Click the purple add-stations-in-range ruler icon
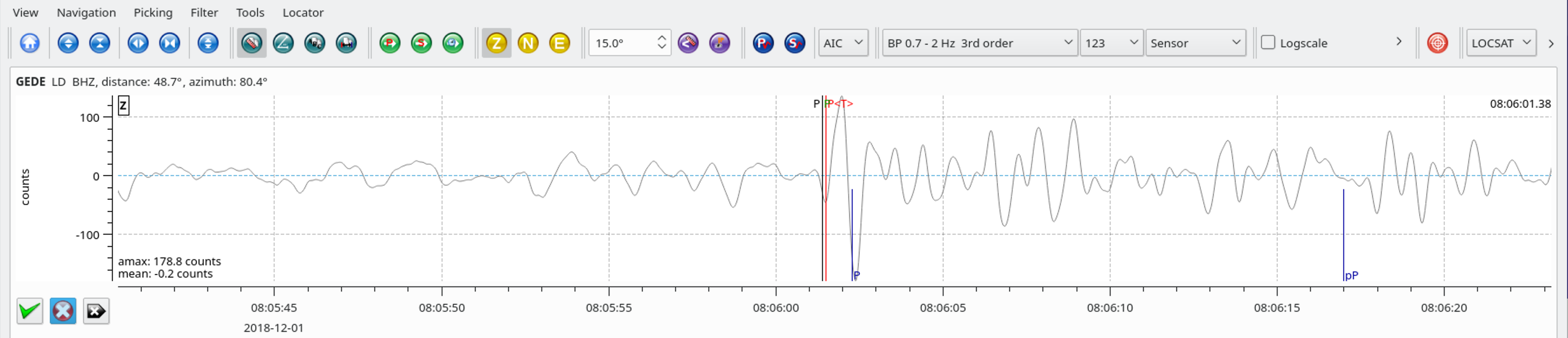The width and height of the screenshot is (1568, 338). point(688,43)
